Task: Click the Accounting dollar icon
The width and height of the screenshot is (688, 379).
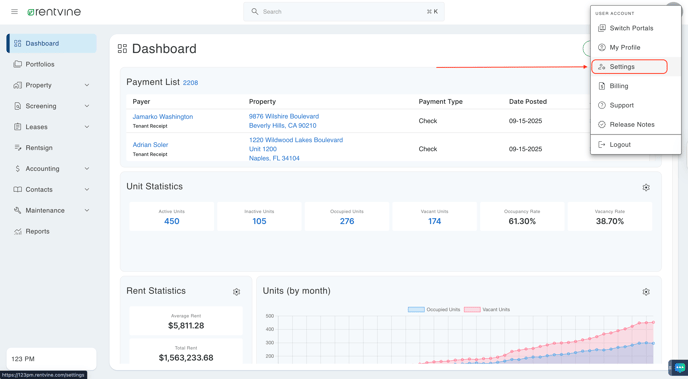Action: pyautogui.click(x=18, y=168)
